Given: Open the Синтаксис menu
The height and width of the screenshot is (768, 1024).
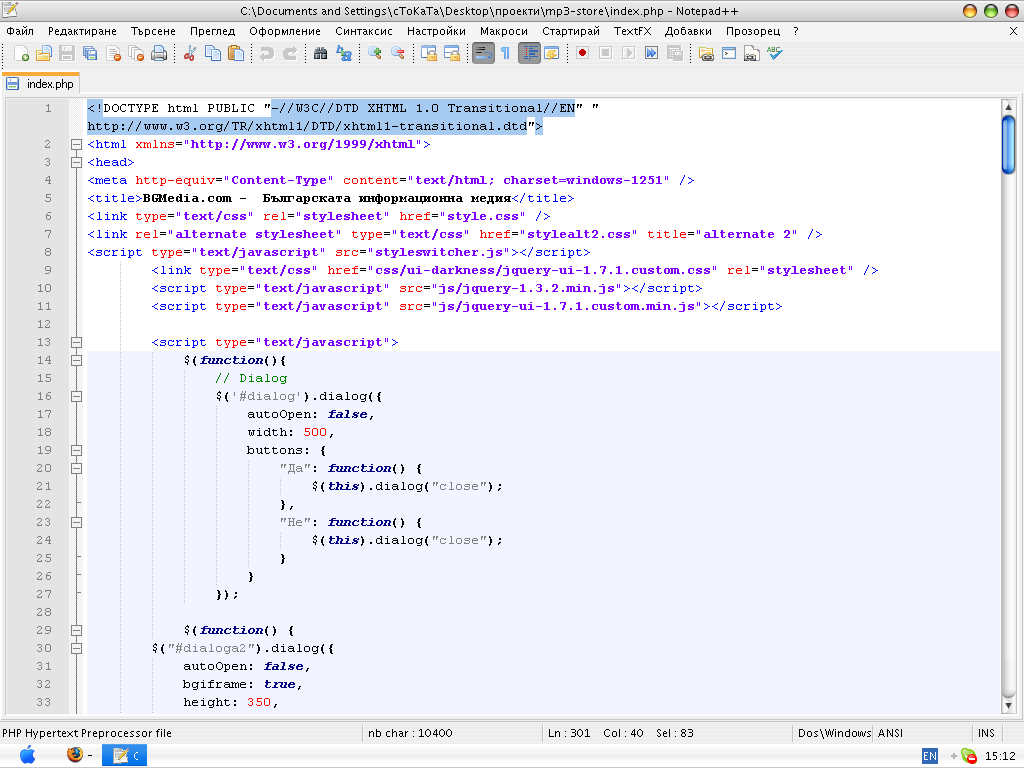Looking at the screenshot, I should click(364, 31).
